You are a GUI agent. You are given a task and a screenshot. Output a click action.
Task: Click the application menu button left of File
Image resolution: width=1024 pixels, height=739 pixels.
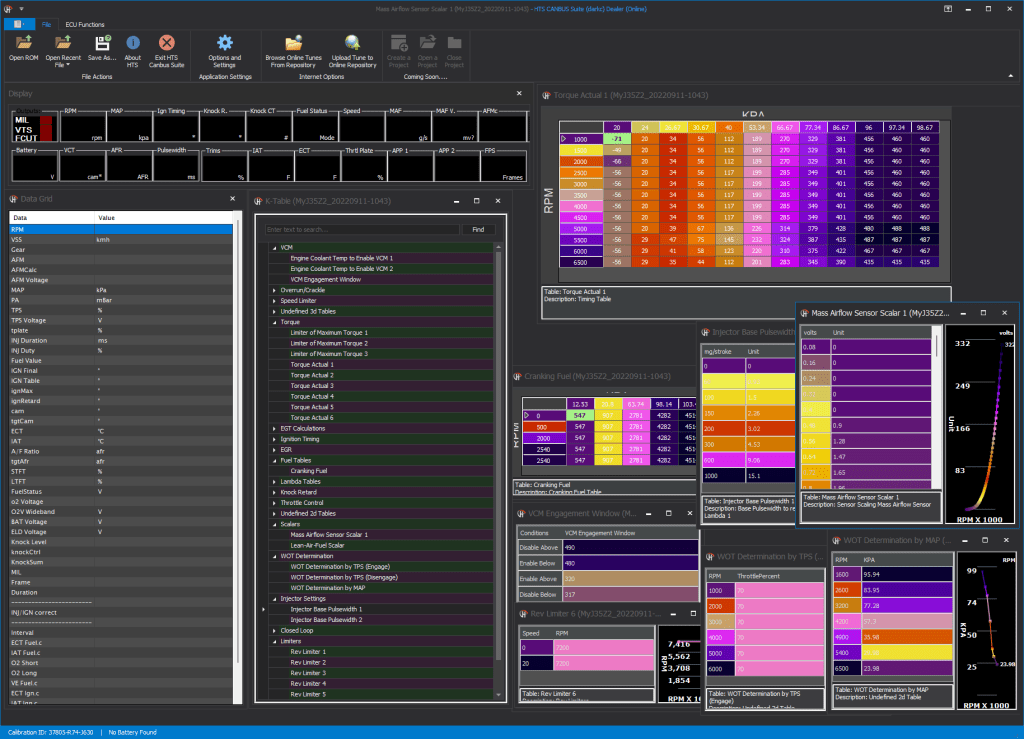point(18,22)
